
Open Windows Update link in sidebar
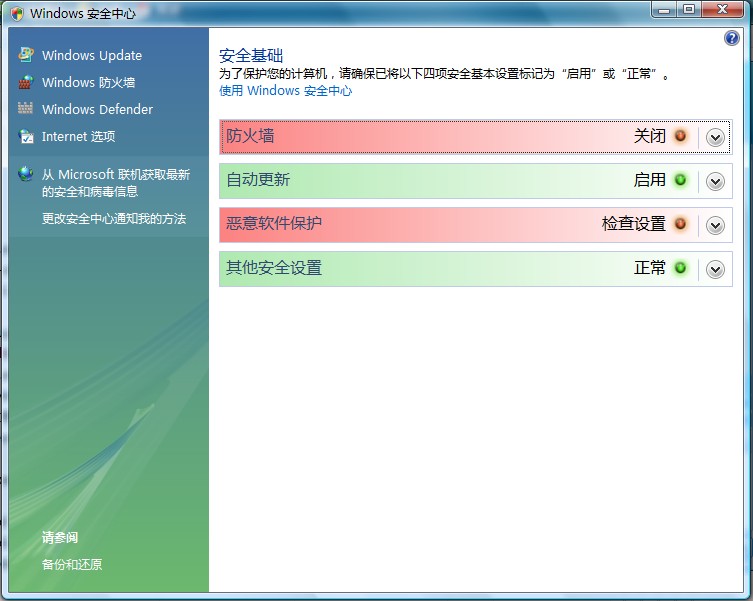pos(92,55)
